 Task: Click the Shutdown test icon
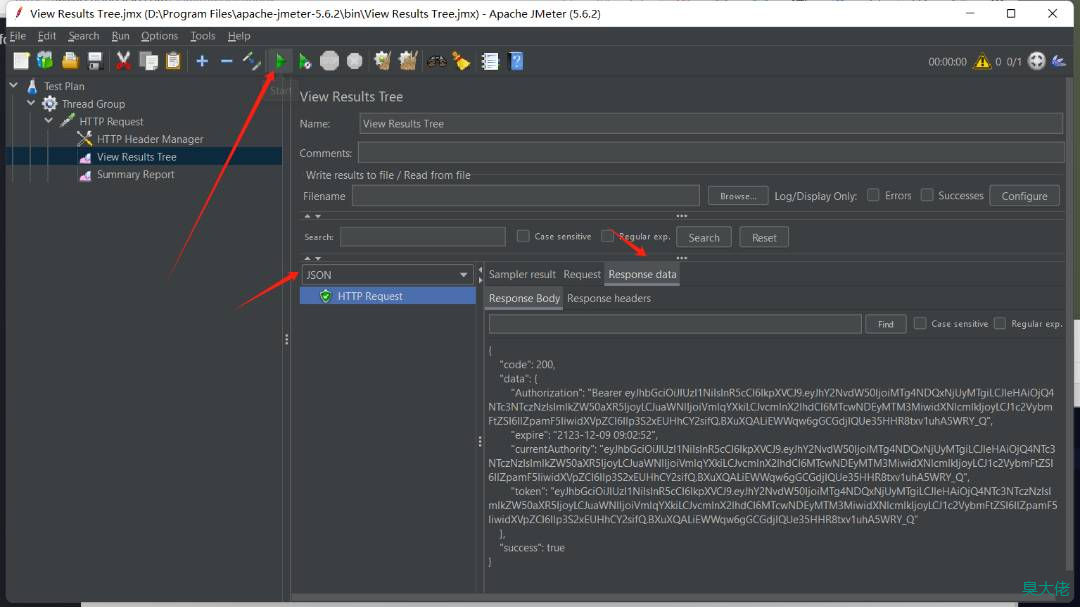355,61
